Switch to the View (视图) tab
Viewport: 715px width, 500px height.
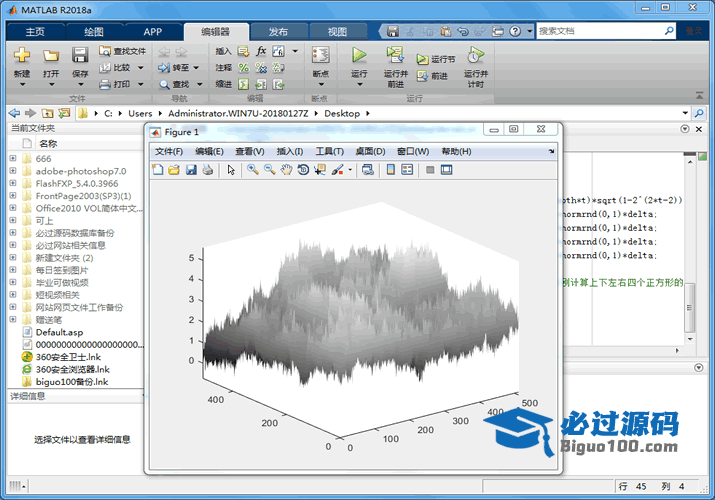coord(337,31)
